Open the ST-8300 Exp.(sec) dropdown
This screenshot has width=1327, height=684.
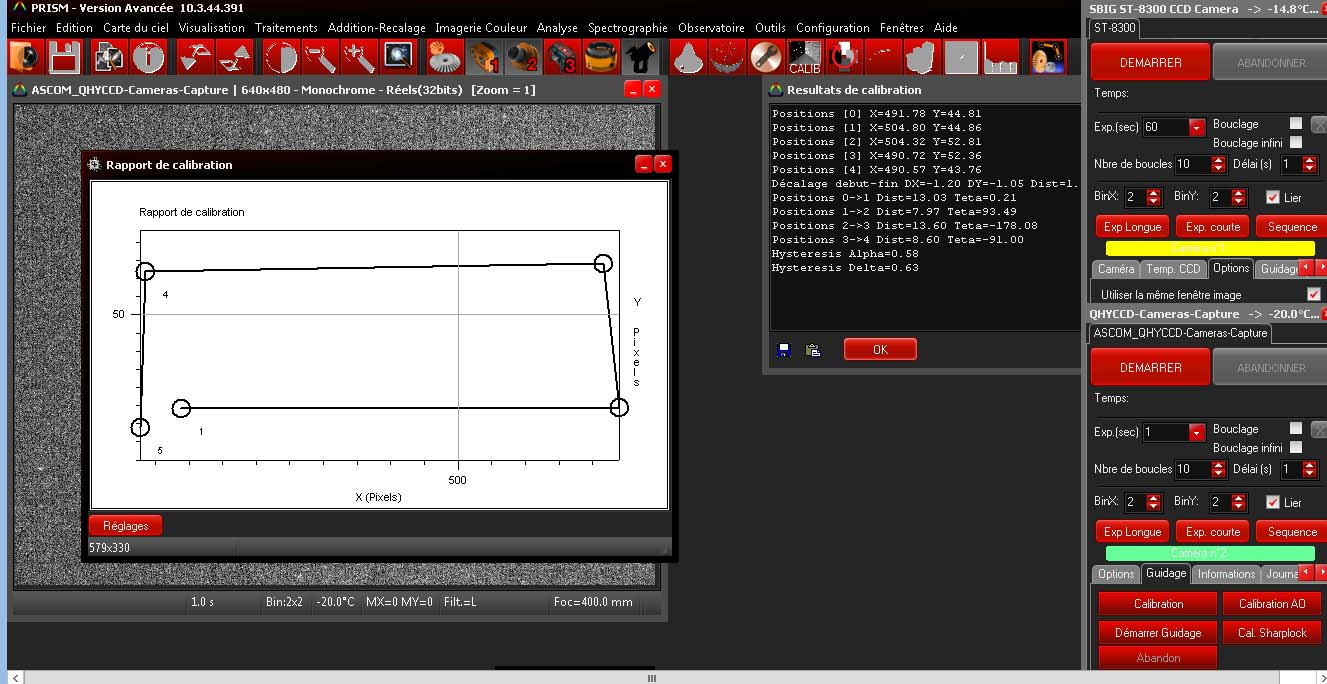pyautogui.click(x=1196, y=128)
